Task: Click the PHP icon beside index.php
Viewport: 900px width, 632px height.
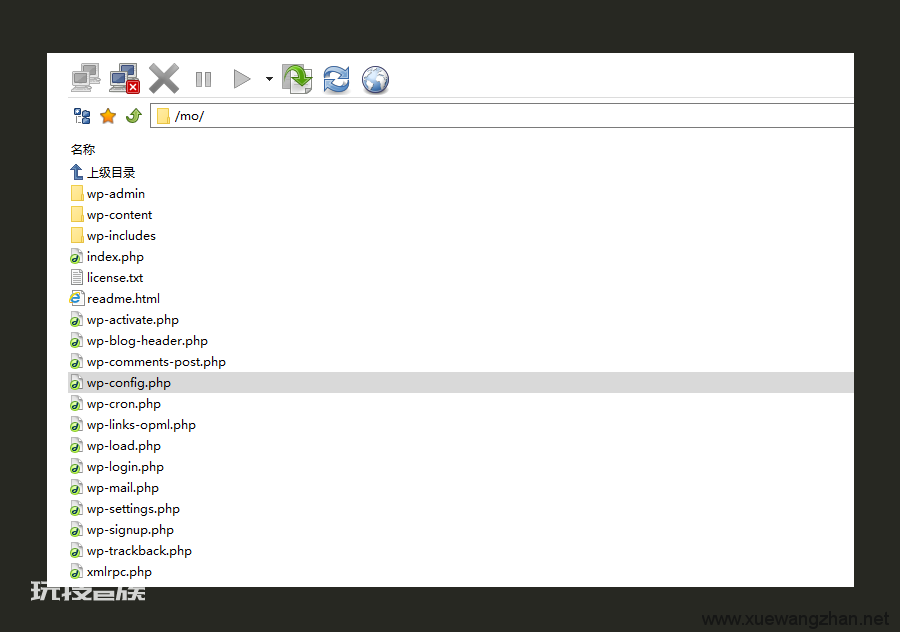Action: click(76, 257)
